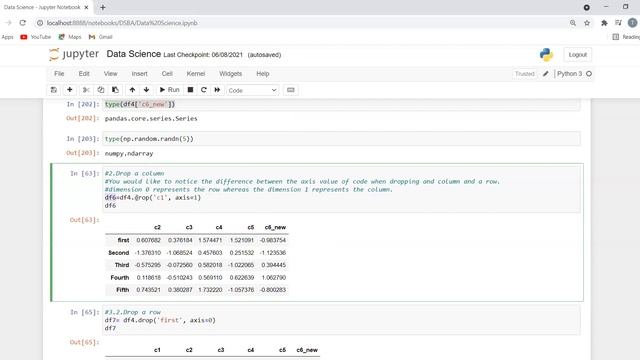
Task: Reload the page in the browser
Action: point(23,23)
